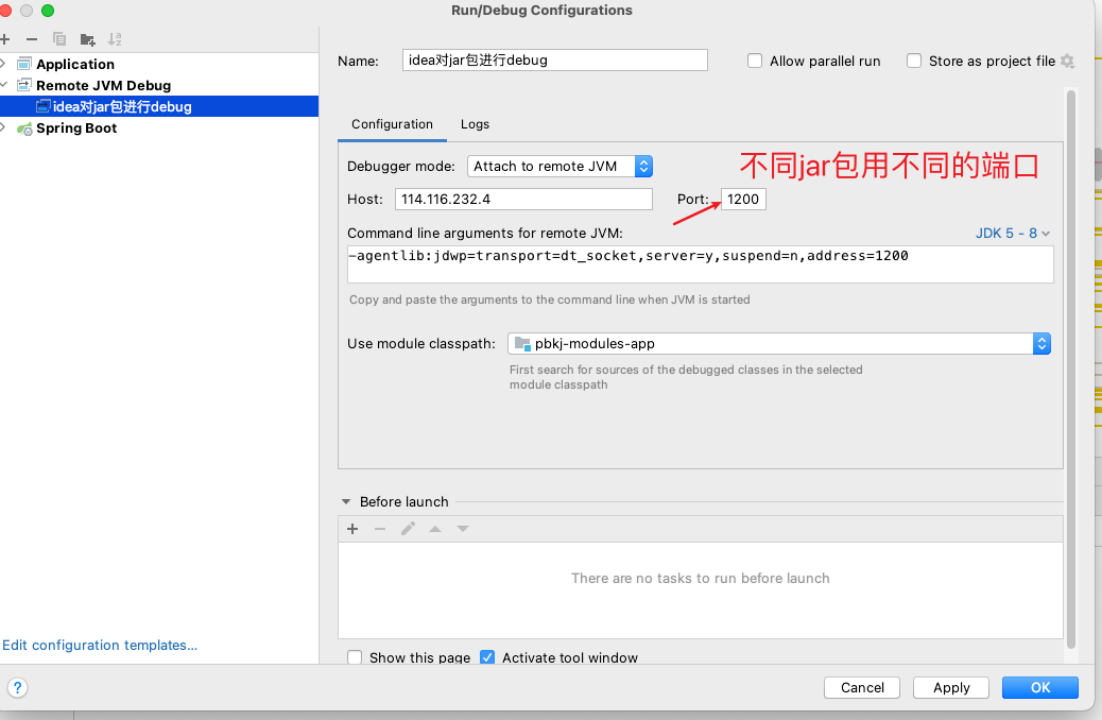
Task: Check Store as project file
Action: pos(914,61)
